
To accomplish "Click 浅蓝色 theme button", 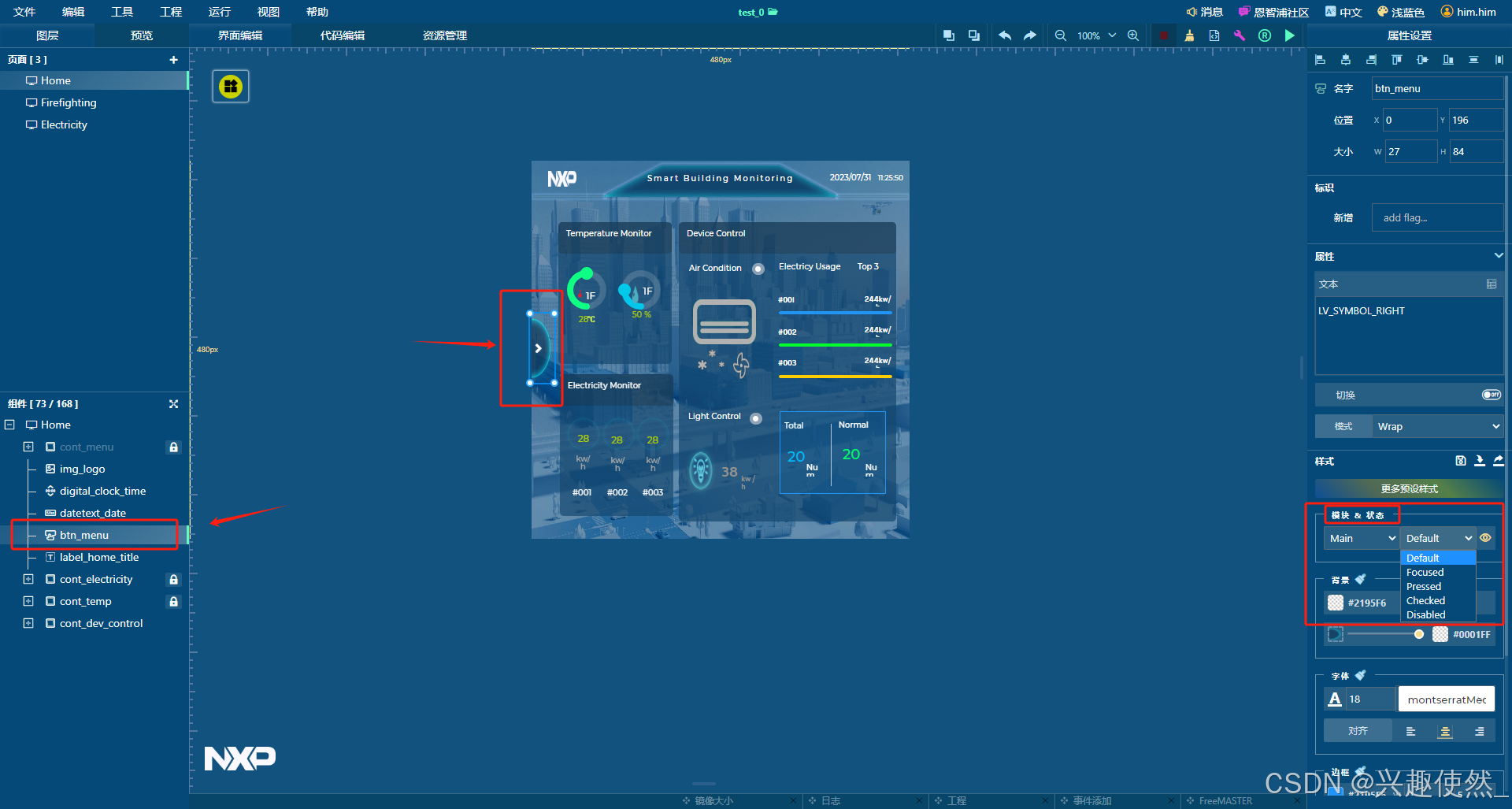I will pos(1401,12).
